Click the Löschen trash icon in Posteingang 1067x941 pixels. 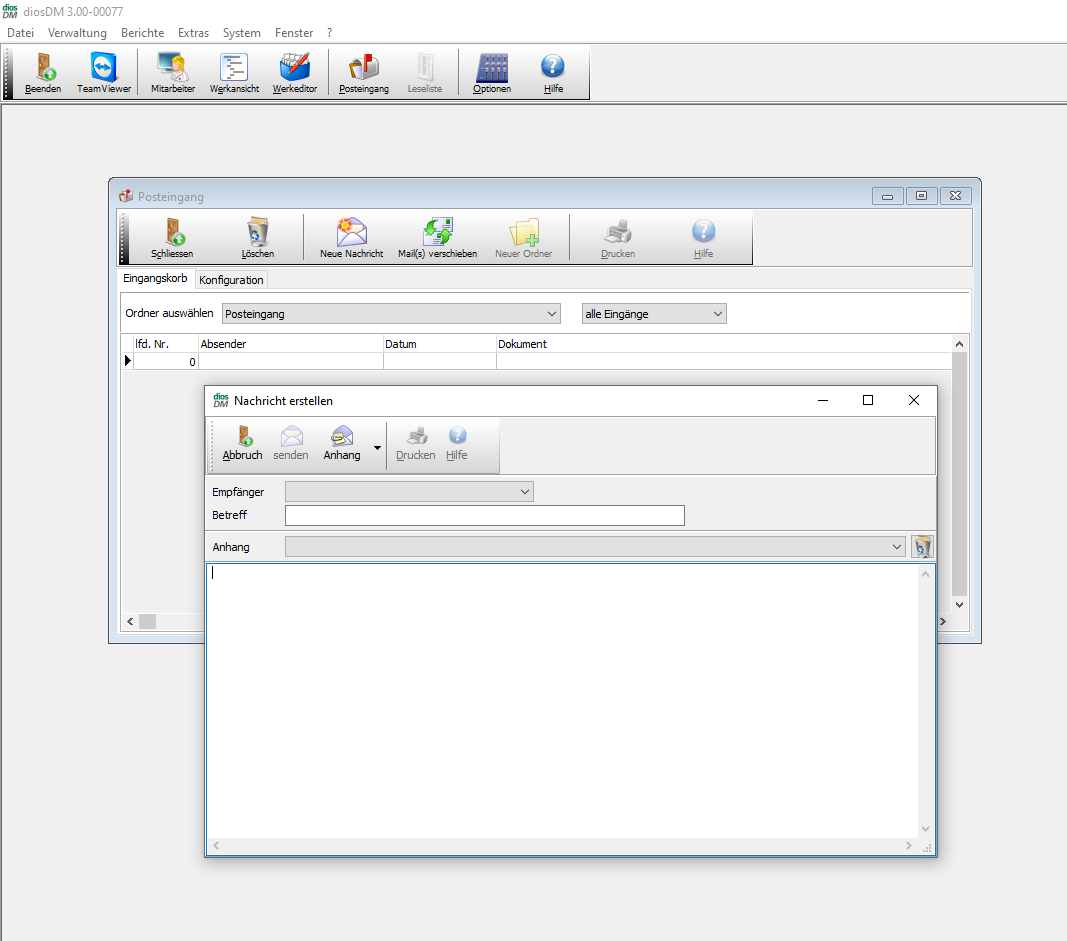[x=258, y=237]
